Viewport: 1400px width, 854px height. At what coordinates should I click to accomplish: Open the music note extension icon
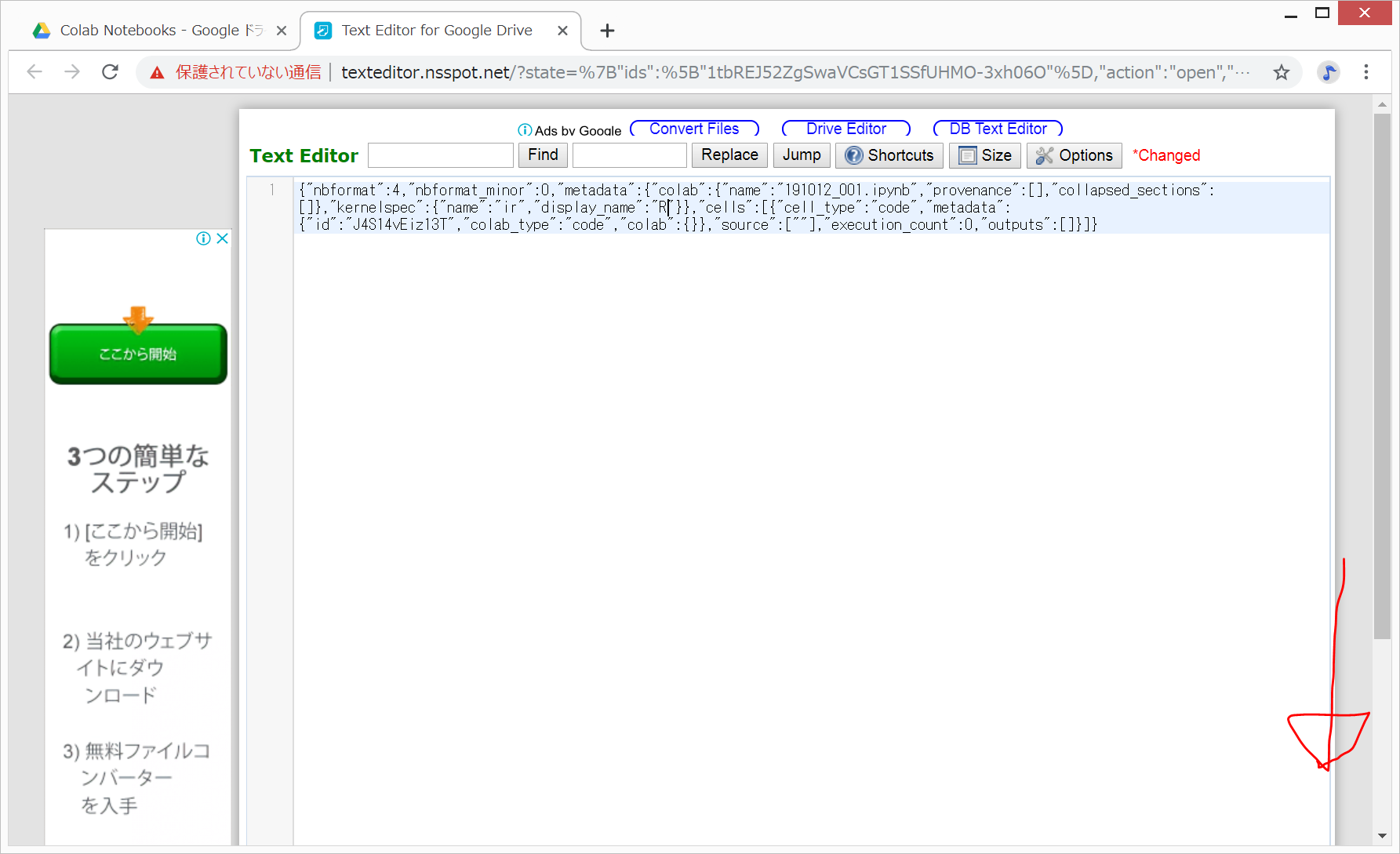pyautogui.click(x=1328, y=72)
